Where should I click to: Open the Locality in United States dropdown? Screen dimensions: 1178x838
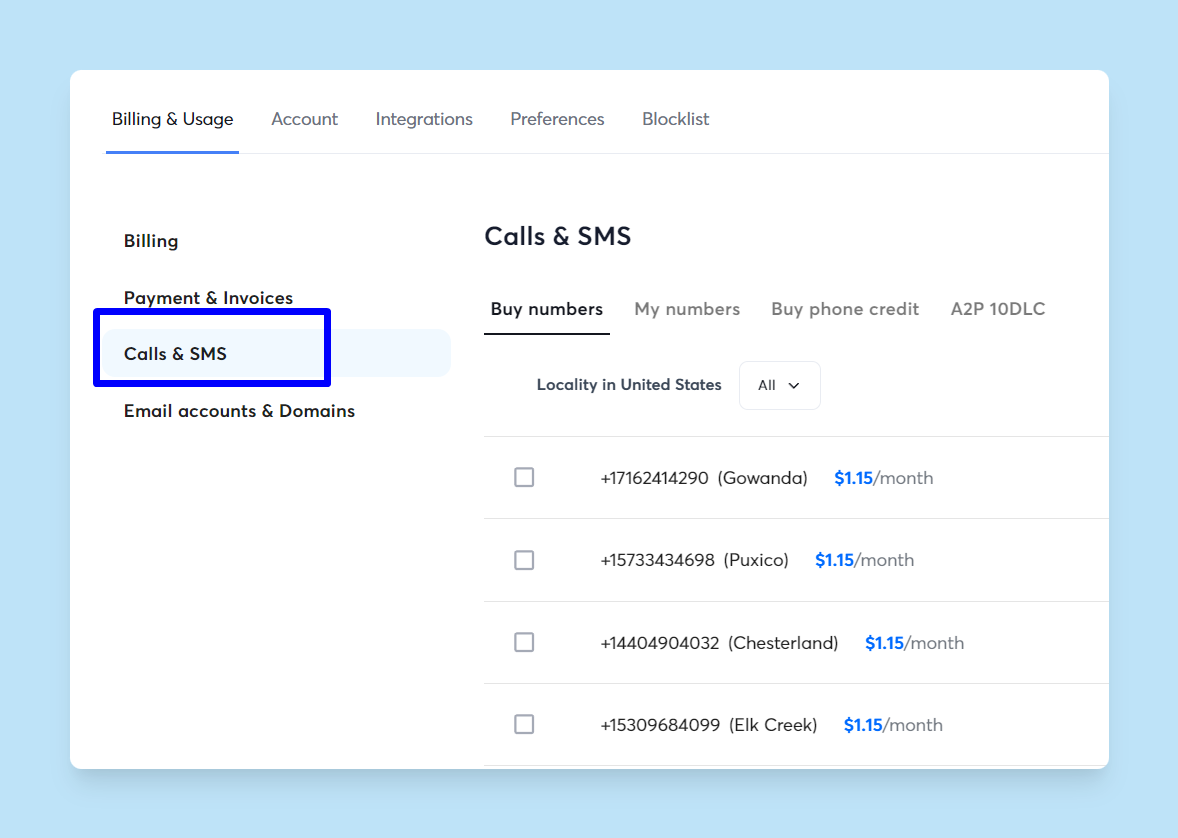pos(779,385)
